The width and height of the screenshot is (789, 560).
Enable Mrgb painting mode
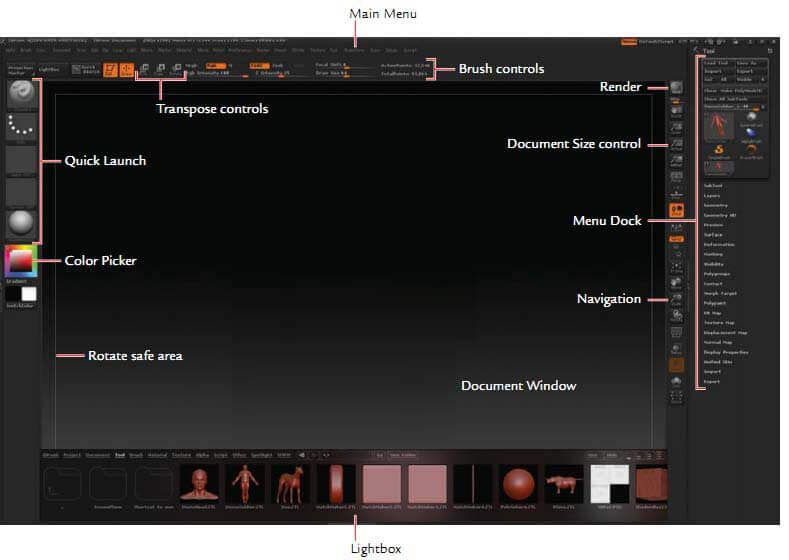tap(191, 65)
